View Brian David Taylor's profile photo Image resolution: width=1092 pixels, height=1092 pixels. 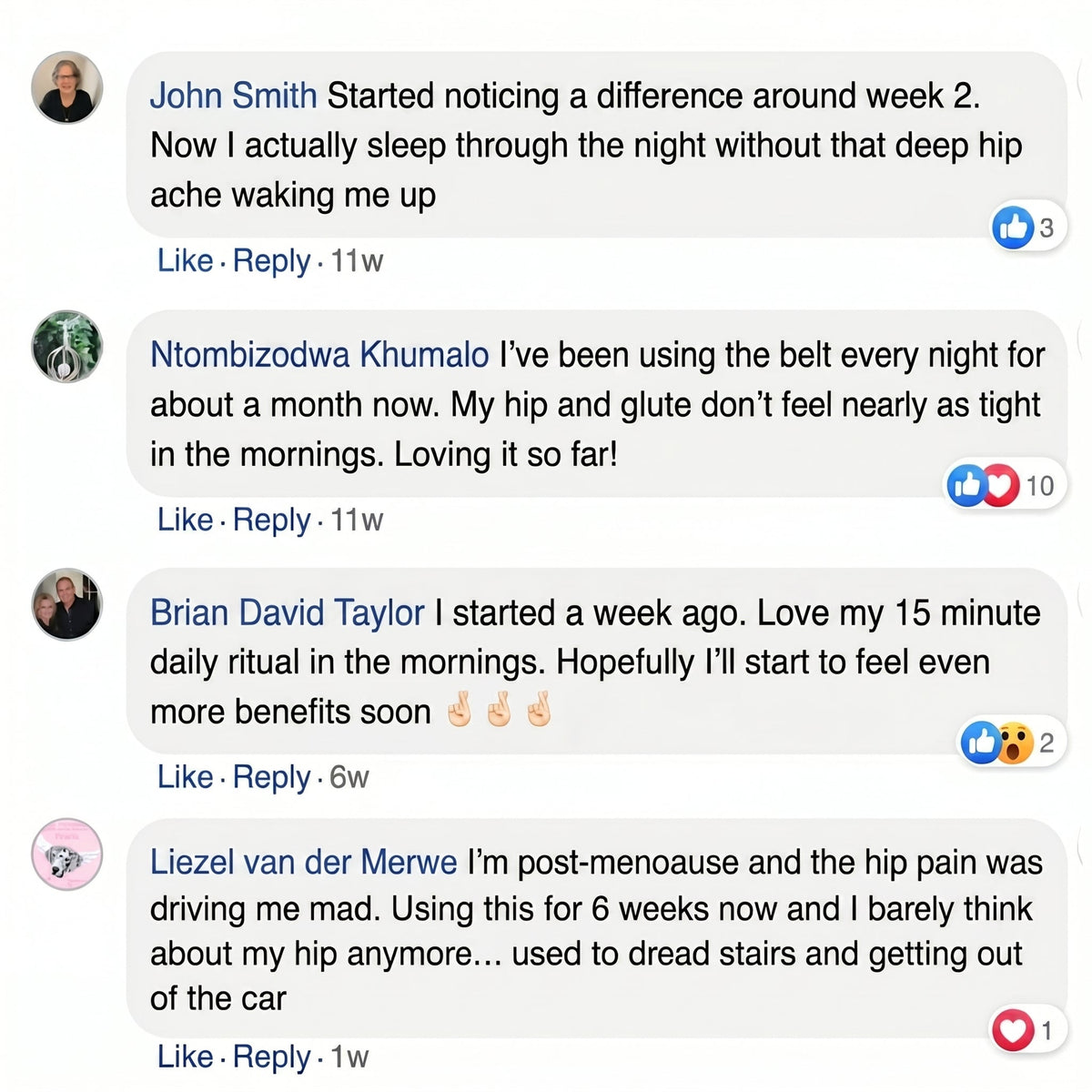point(67,604)
